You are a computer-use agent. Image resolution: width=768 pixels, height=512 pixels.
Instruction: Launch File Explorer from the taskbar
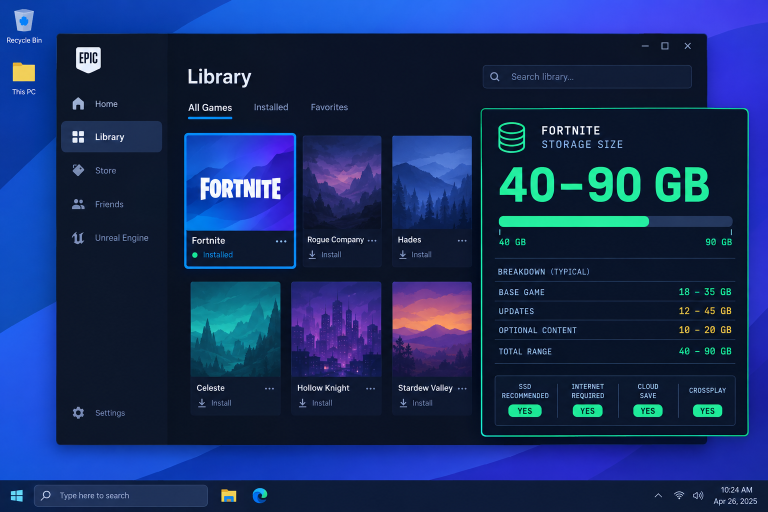(x=228, y=496)
